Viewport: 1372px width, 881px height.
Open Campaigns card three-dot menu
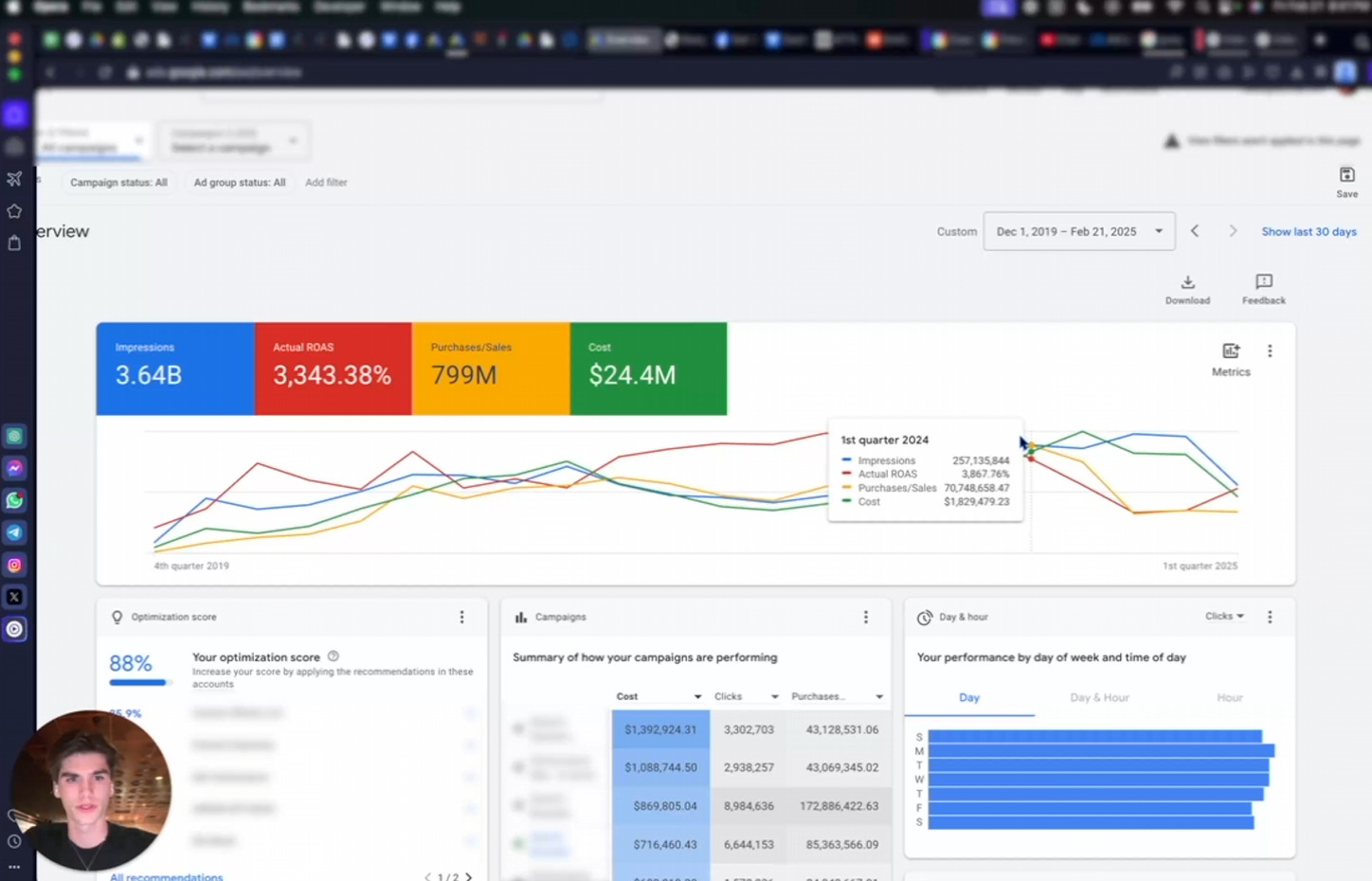865,618
